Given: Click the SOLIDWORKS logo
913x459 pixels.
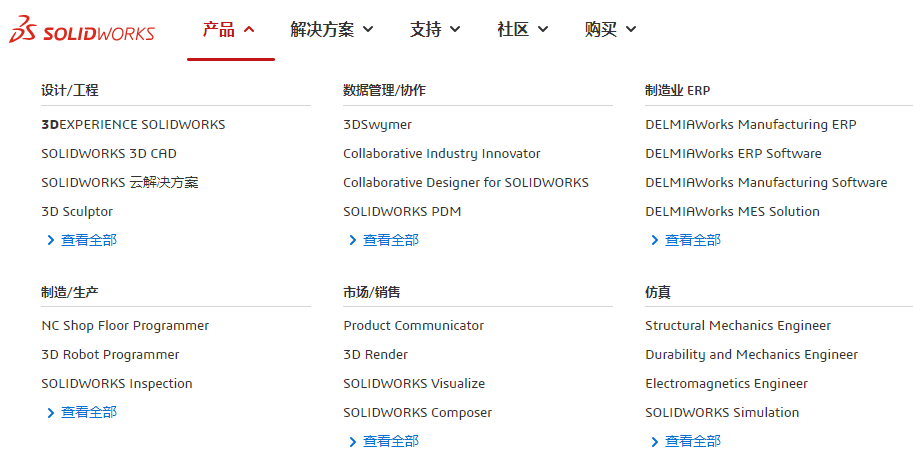Looking at the screenshot, I should pos(82,29).
